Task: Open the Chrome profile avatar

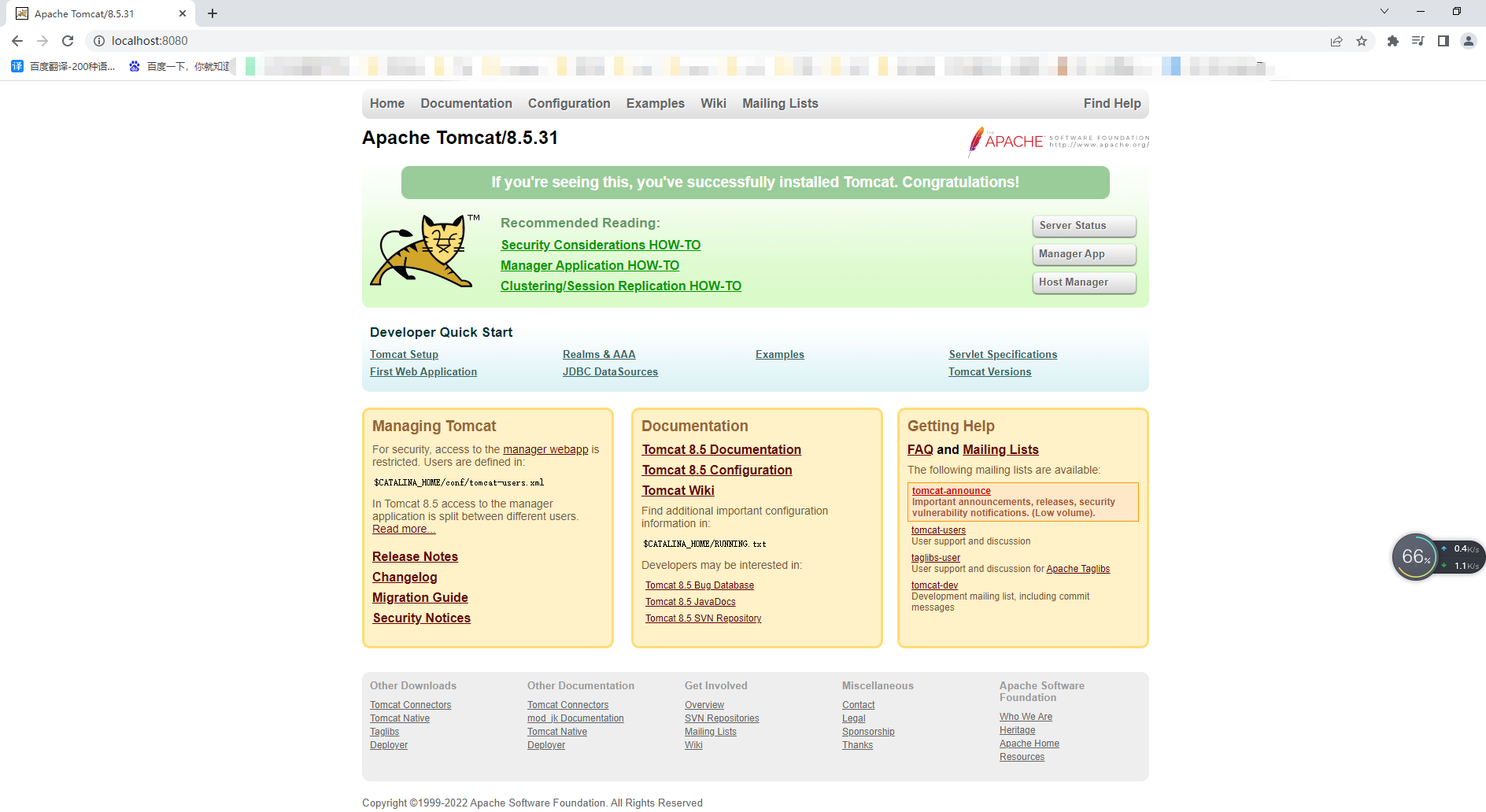Action: (1469, 41)
